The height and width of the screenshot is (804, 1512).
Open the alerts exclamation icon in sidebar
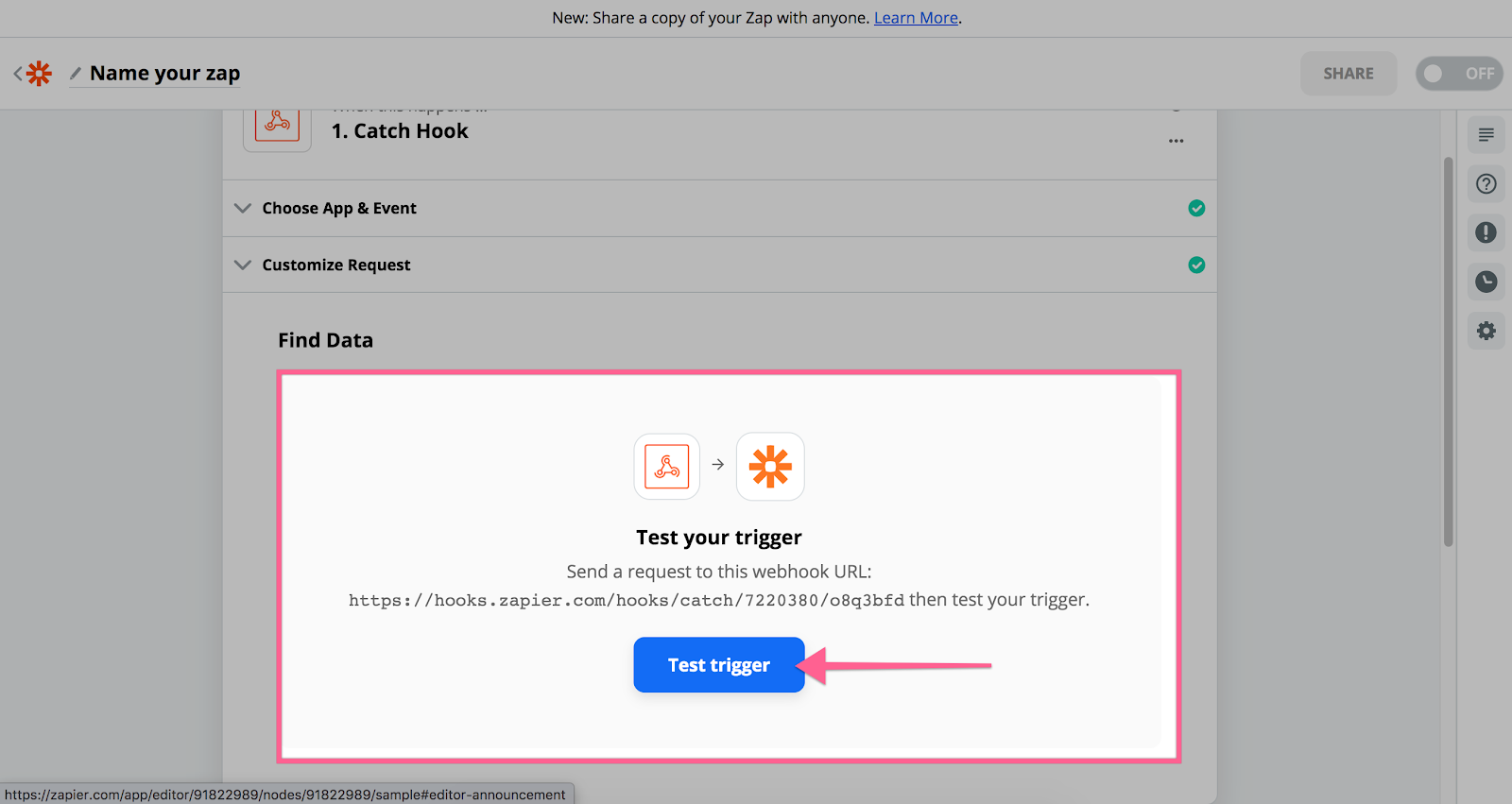[1486, 232]
